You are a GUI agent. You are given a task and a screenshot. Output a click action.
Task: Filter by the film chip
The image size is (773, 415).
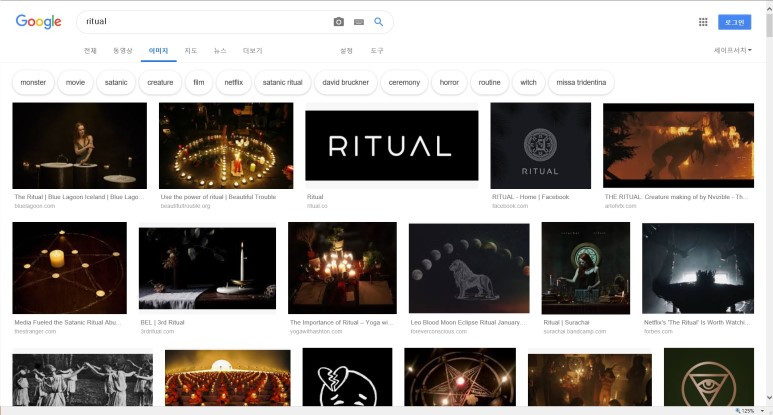199,82
